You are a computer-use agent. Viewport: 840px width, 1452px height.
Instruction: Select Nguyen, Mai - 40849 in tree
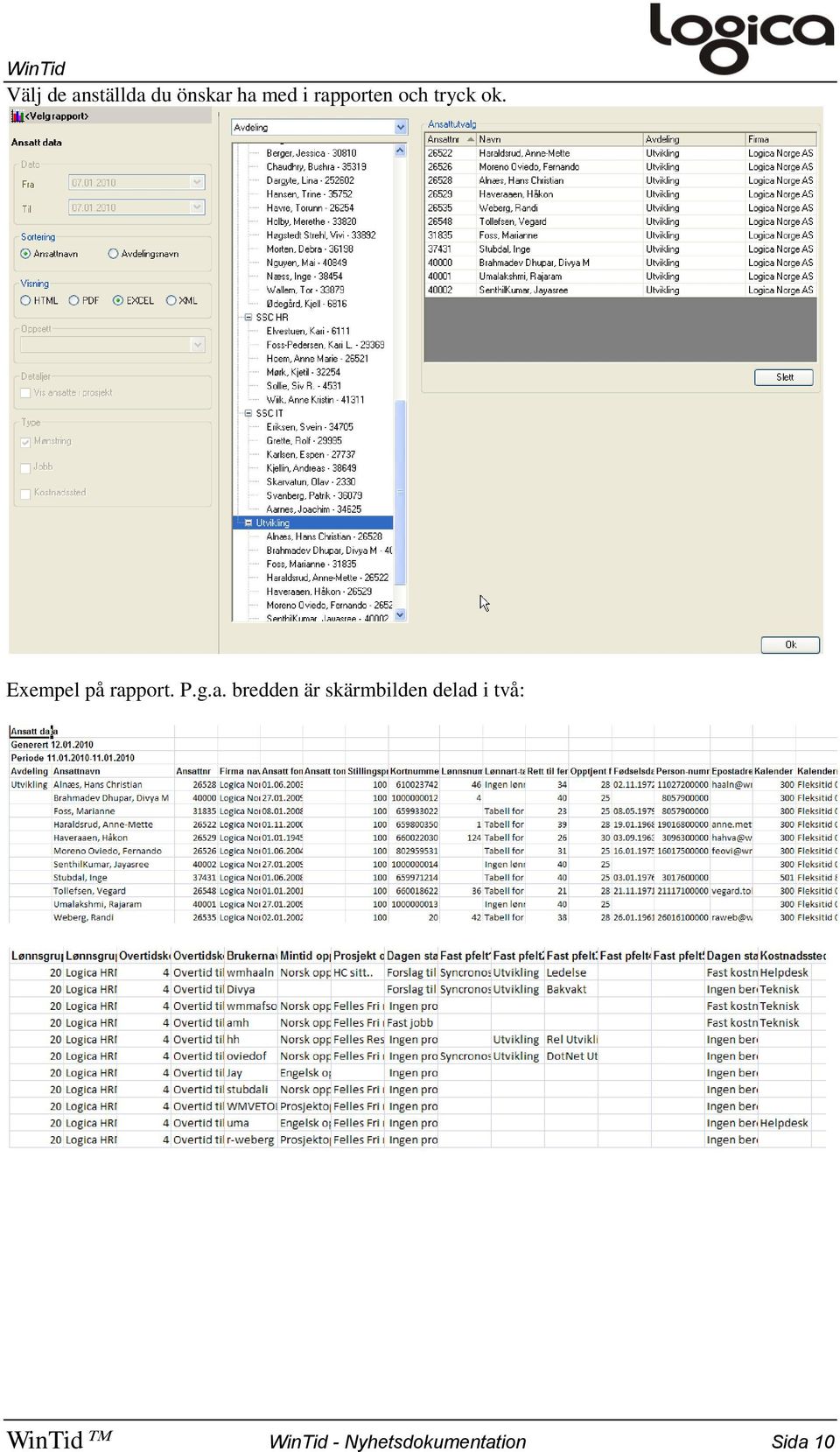pyautogui.click(x=306, y=263)
